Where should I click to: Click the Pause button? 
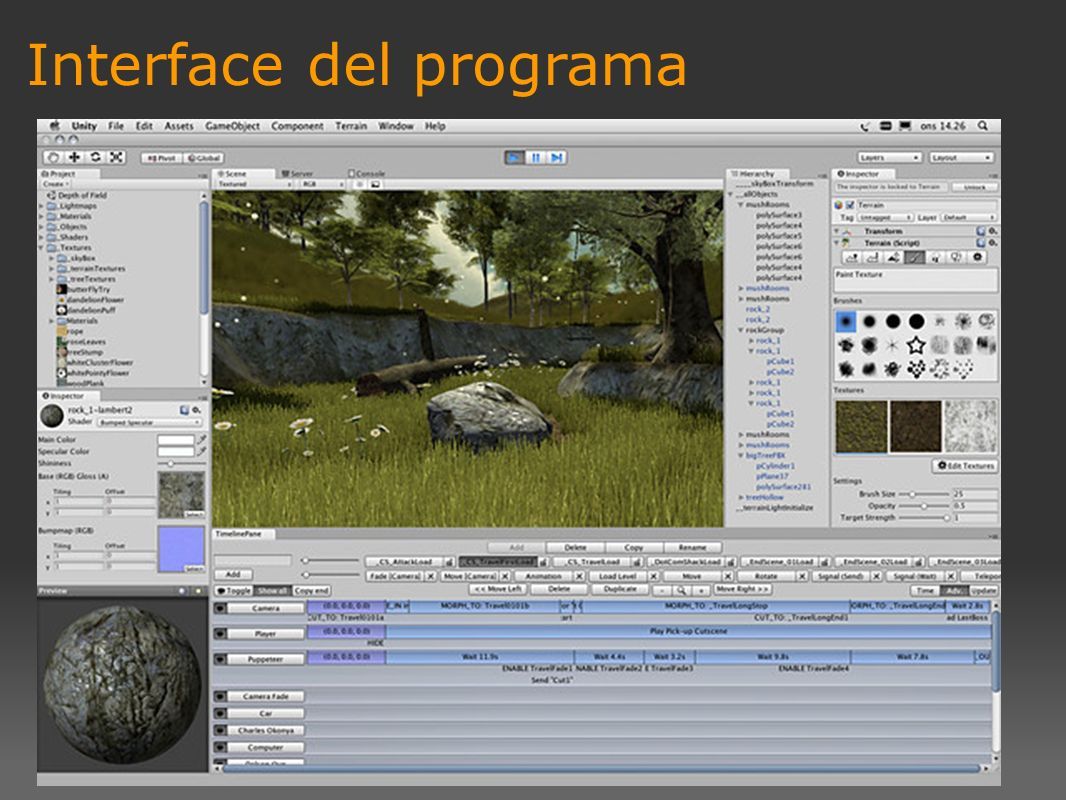536,158
